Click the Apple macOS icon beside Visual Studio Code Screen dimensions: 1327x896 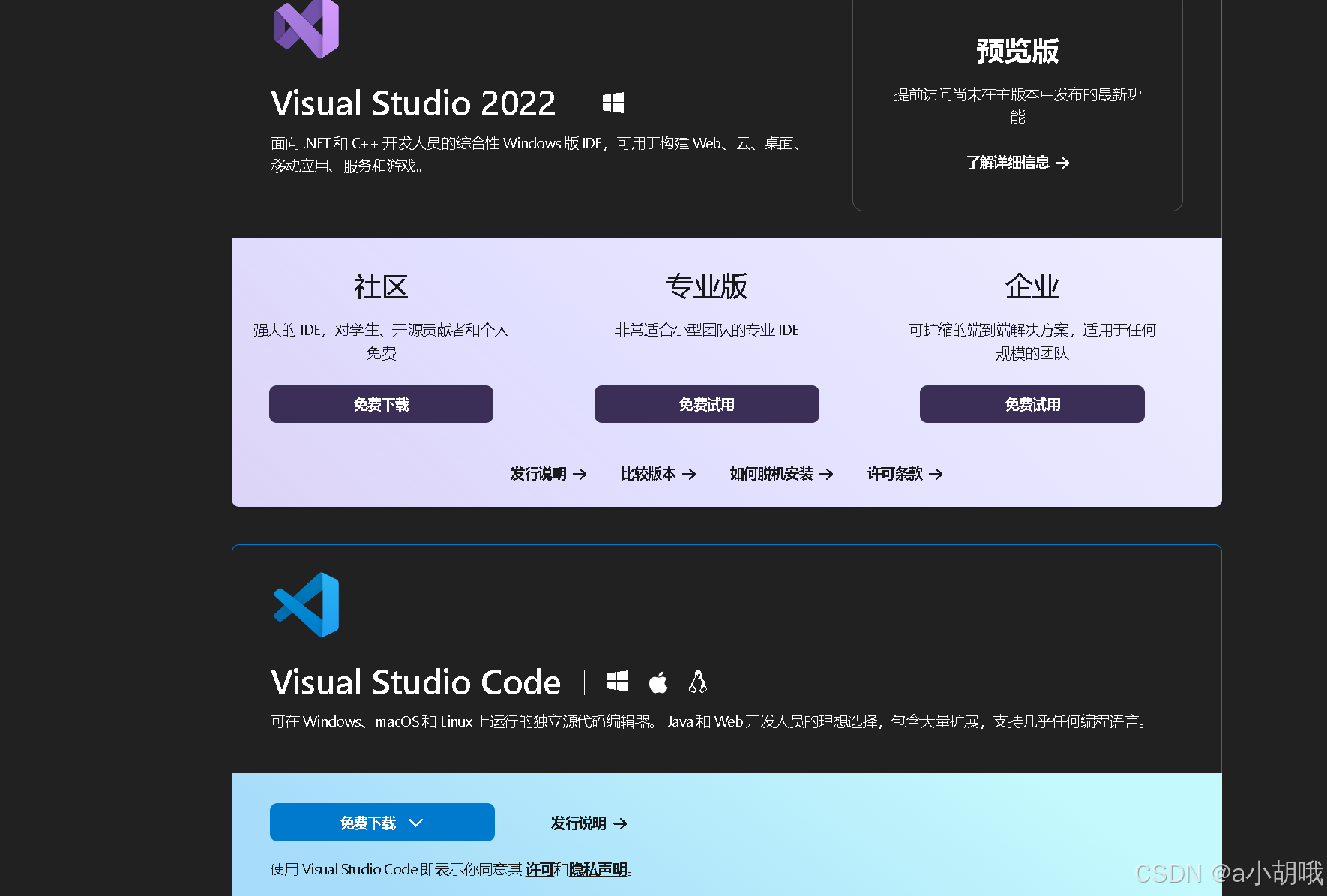658,682
